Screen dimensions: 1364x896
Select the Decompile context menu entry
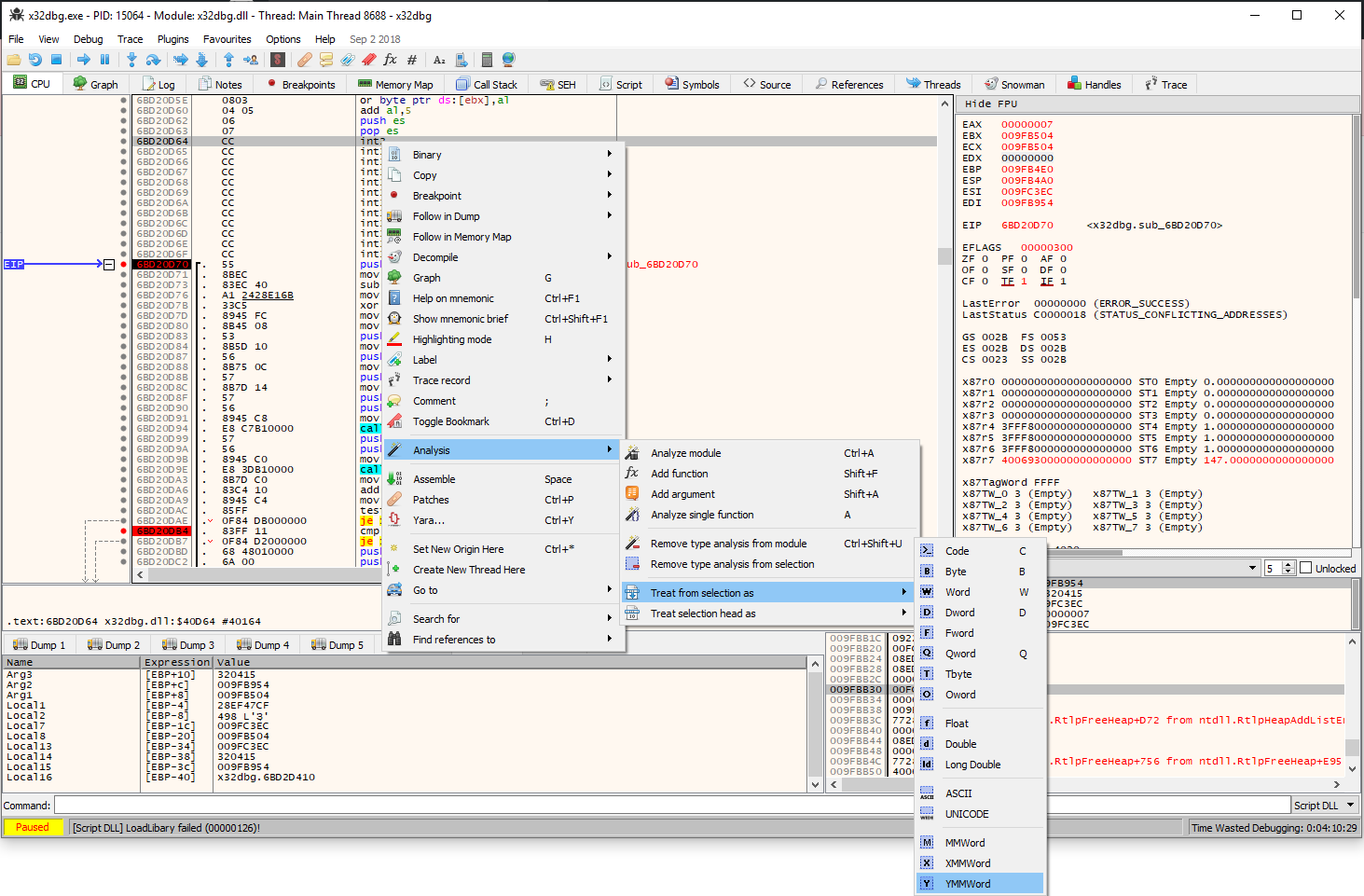503,257
